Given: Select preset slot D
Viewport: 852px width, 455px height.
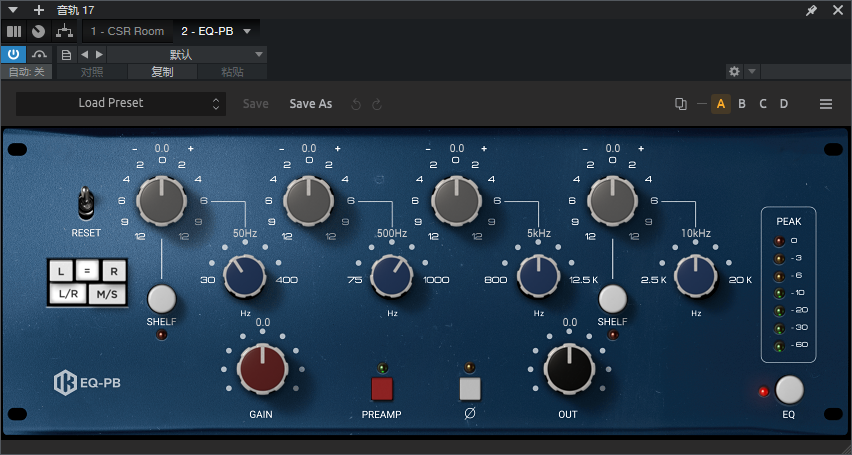Looking at the screenshot, I should pos(784,104).
